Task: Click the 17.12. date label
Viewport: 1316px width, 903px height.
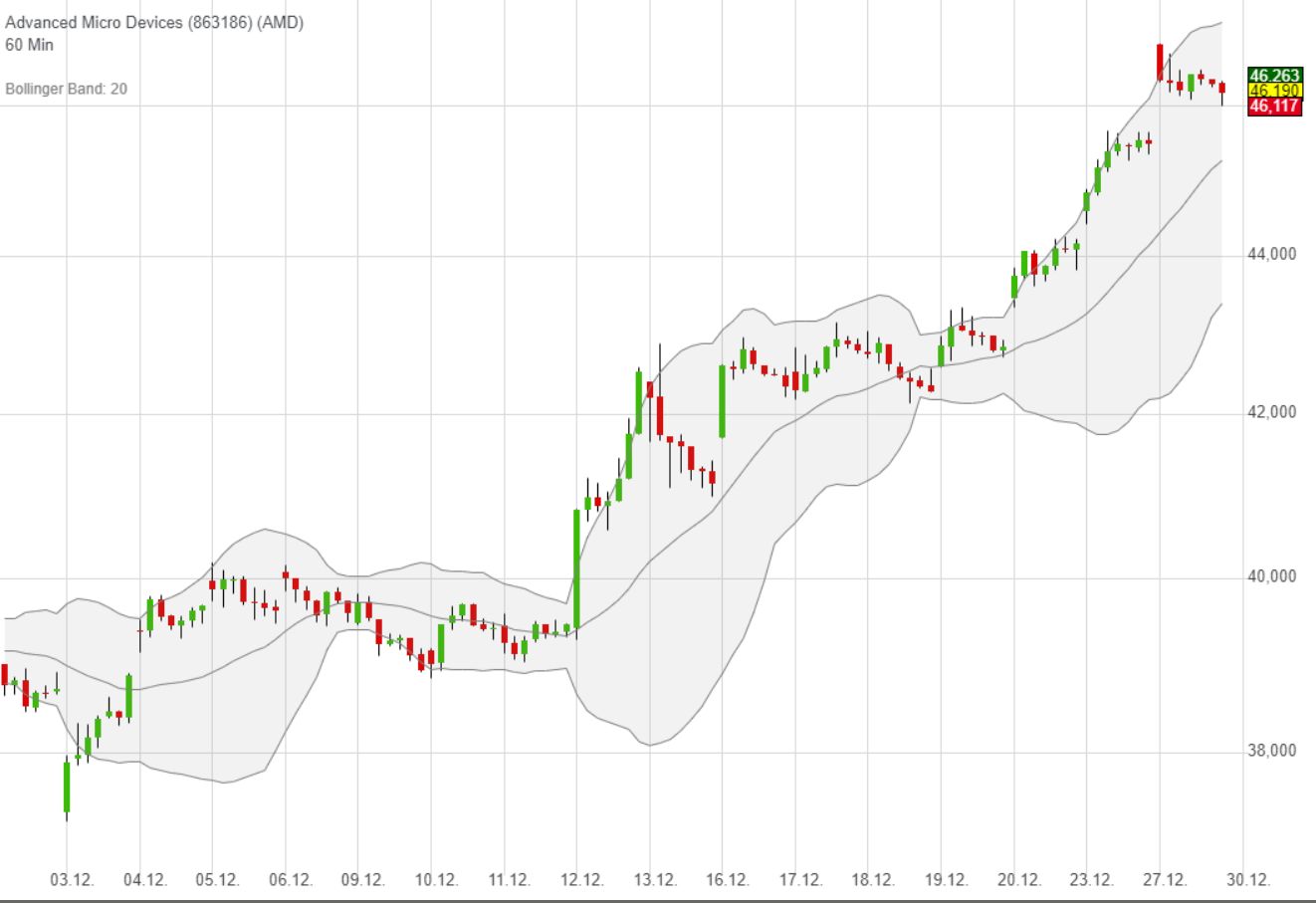Action: click(800, 880)
